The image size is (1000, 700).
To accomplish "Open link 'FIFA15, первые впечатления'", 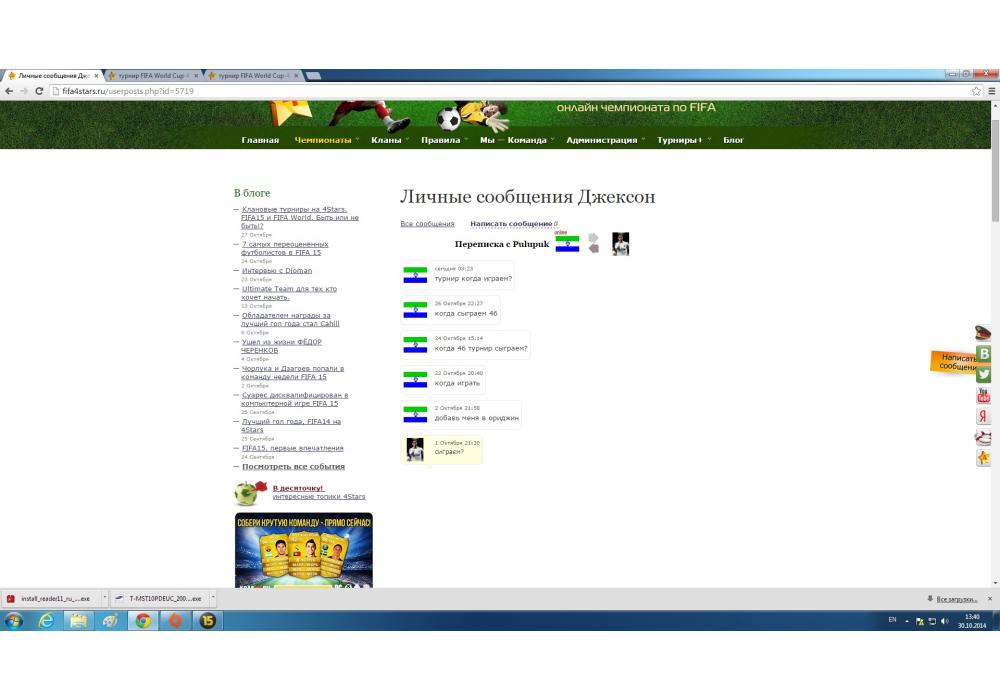I will point(292,448).
